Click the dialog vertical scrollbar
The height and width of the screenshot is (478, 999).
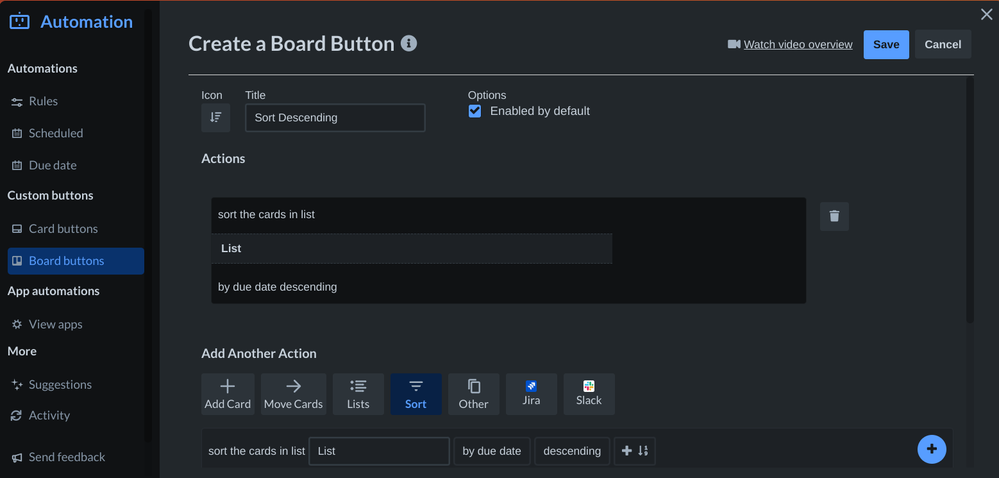970,201
